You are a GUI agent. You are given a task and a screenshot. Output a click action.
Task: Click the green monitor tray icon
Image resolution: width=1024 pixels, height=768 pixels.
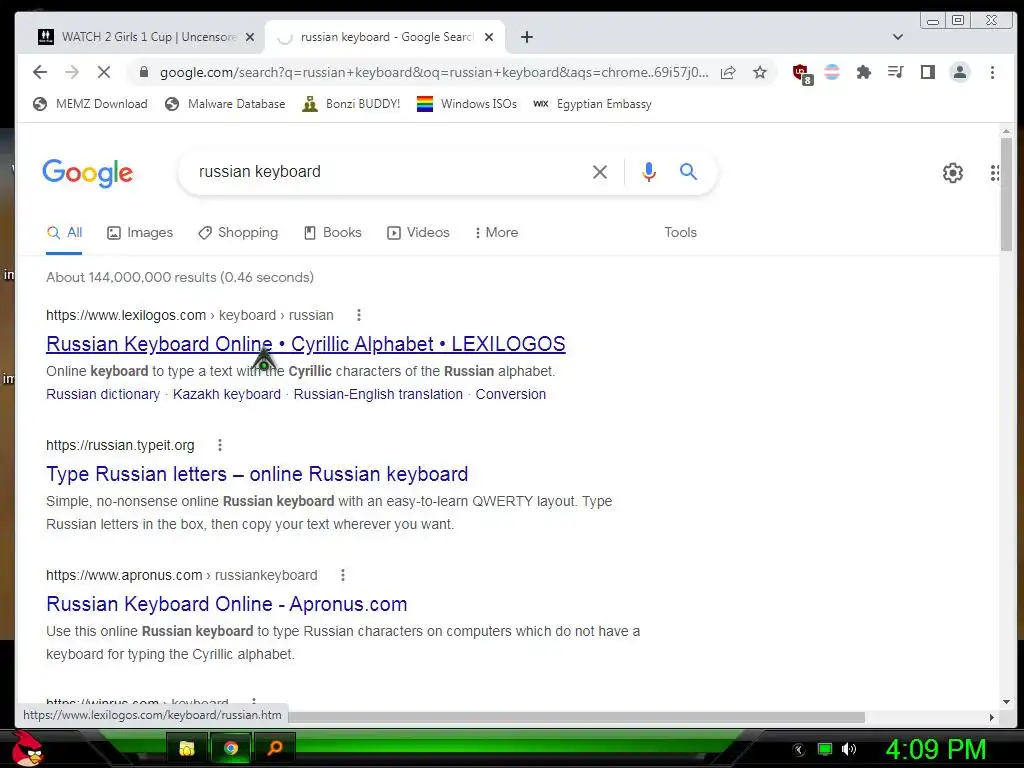click(x=825, y=749)
